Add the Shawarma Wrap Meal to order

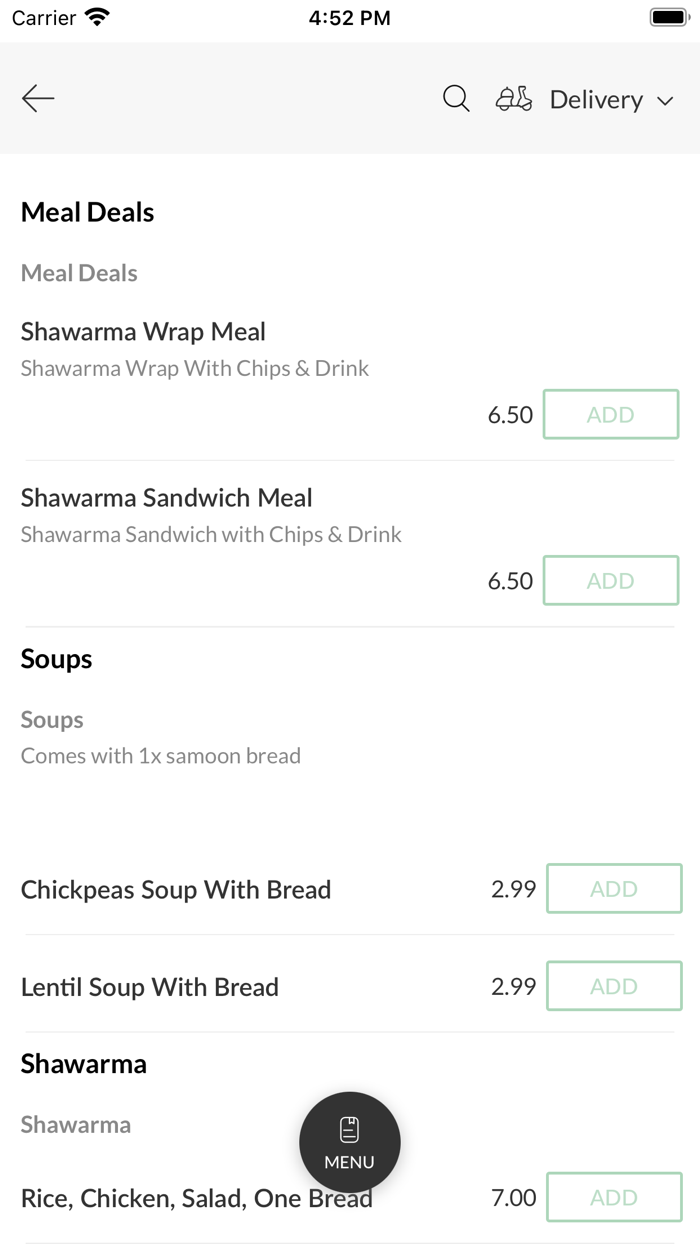(610, 414)
